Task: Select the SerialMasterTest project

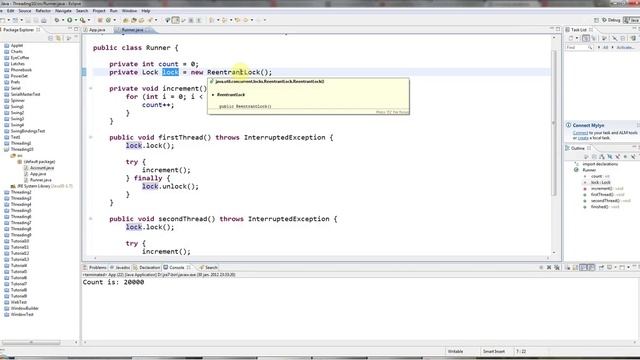Action: 22,94
